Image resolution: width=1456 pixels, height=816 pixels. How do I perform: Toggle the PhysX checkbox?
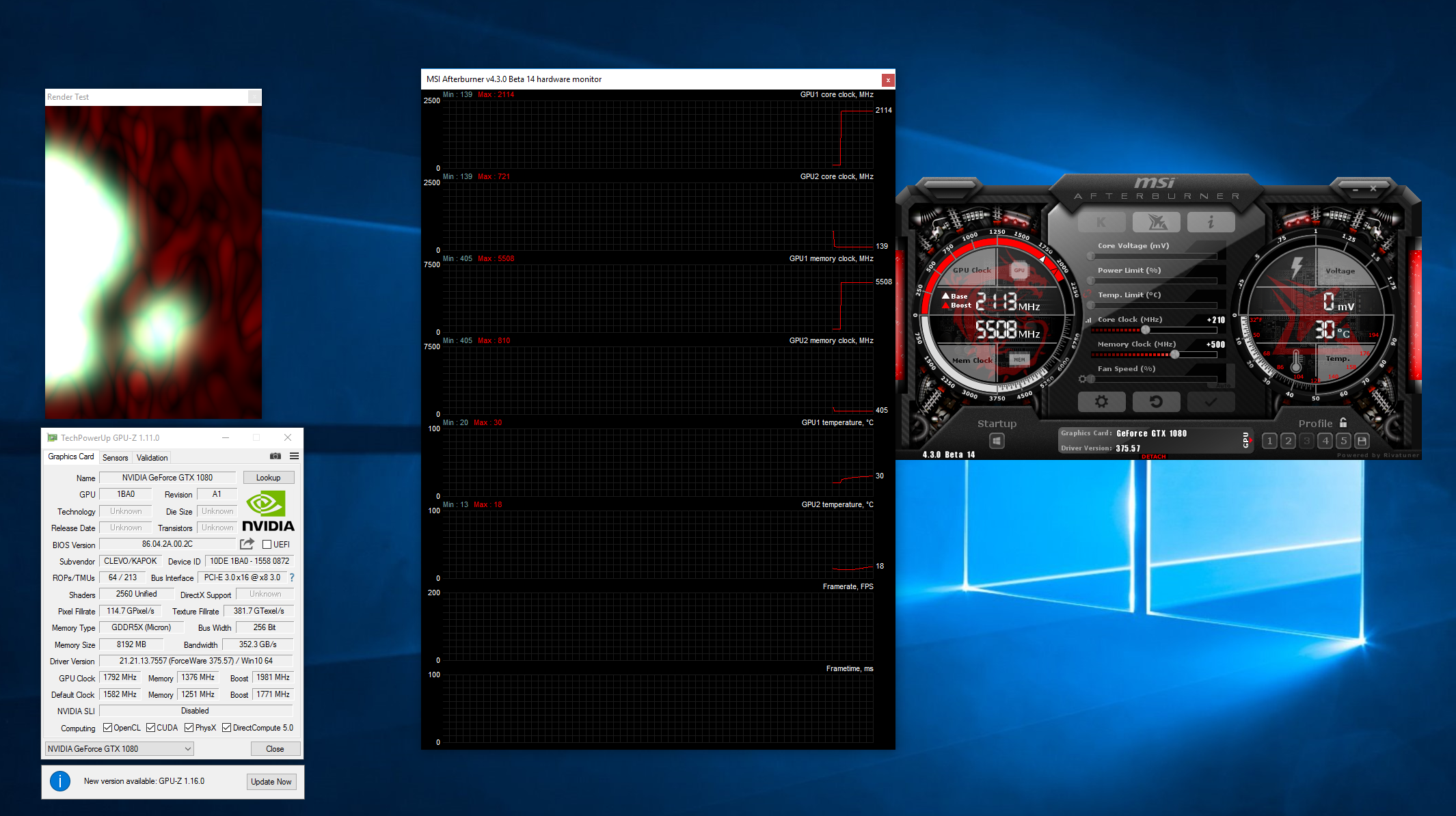189,728
